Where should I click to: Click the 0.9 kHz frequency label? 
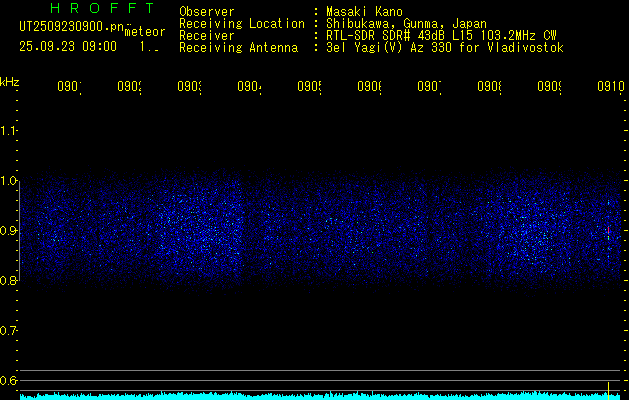8,231
